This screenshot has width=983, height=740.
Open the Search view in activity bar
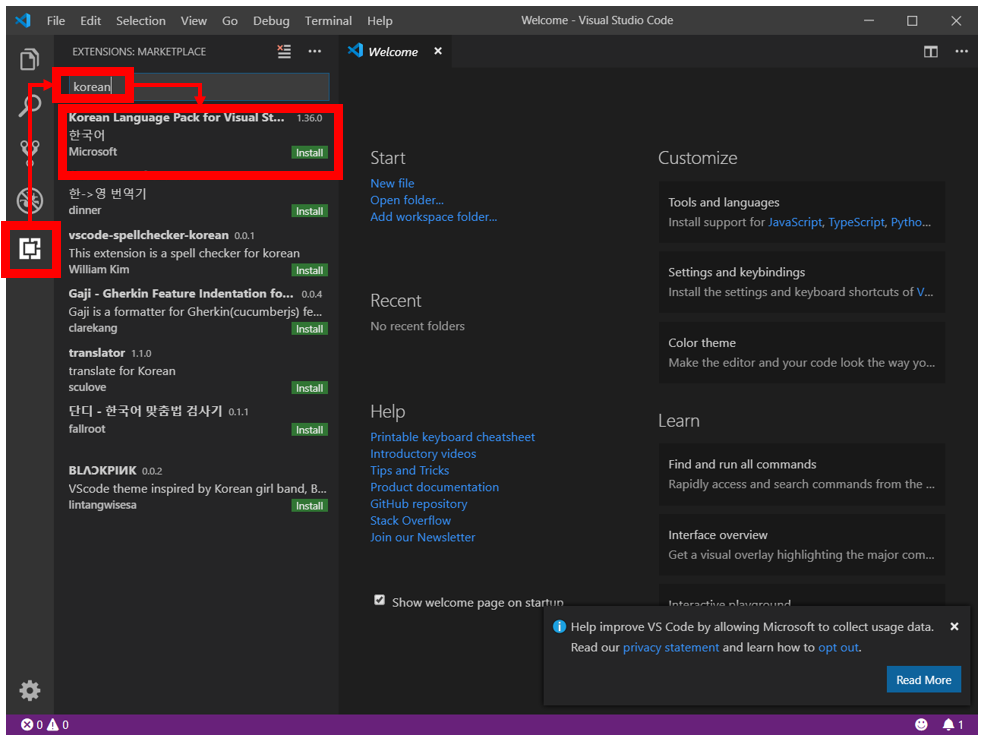(29, 105)
